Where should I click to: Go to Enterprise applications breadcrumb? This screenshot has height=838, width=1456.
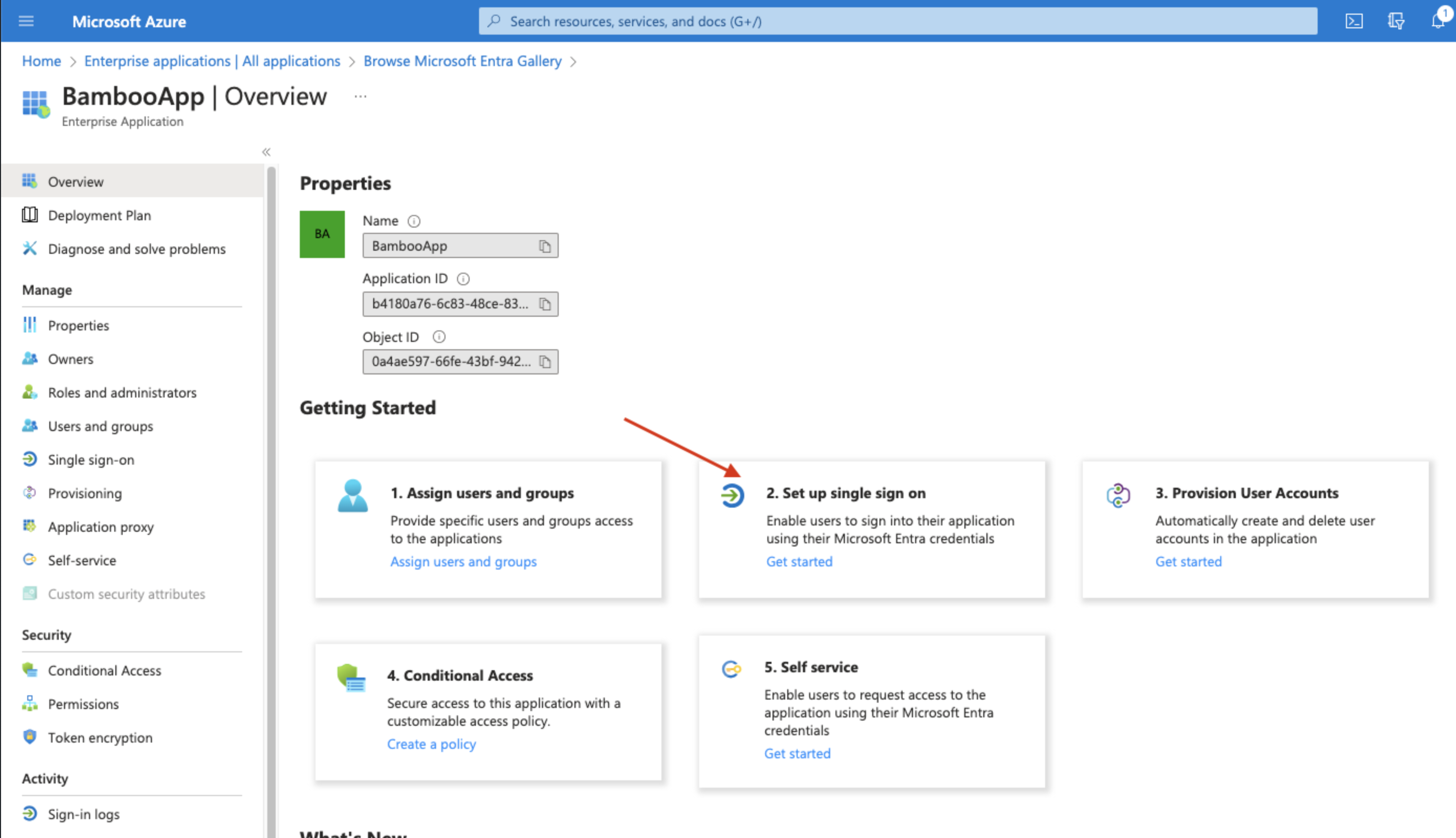coord(212,61)
